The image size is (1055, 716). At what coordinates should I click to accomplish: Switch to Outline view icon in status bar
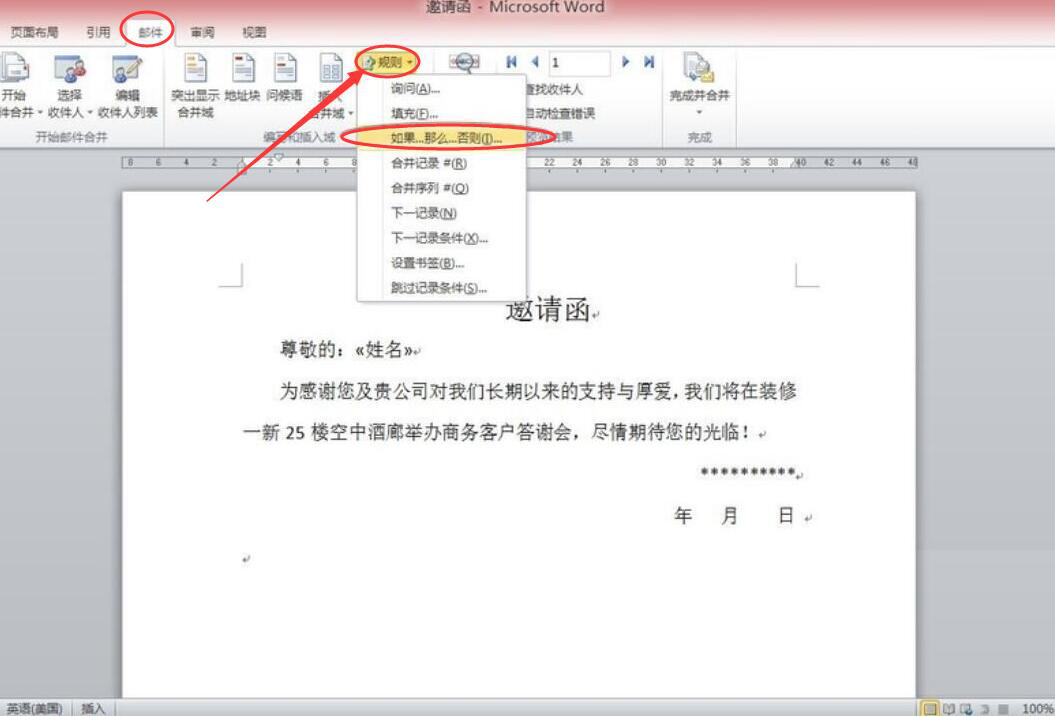pyautogui.click(x=984, y=709)
